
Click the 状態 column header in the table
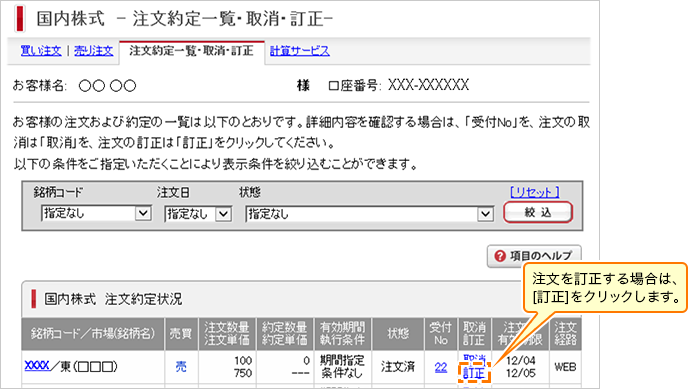click(x=398, y=334)
